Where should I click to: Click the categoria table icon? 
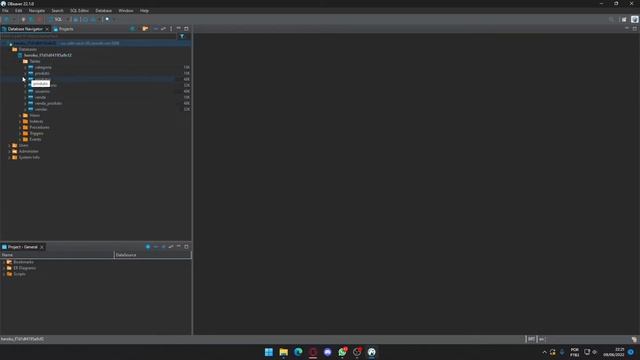point(31,67)
